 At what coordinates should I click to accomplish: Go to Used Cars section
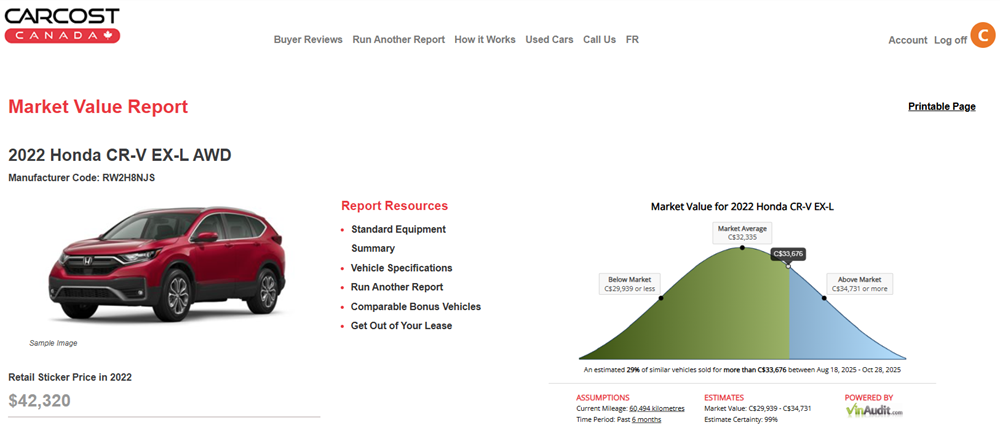point(549,40)
